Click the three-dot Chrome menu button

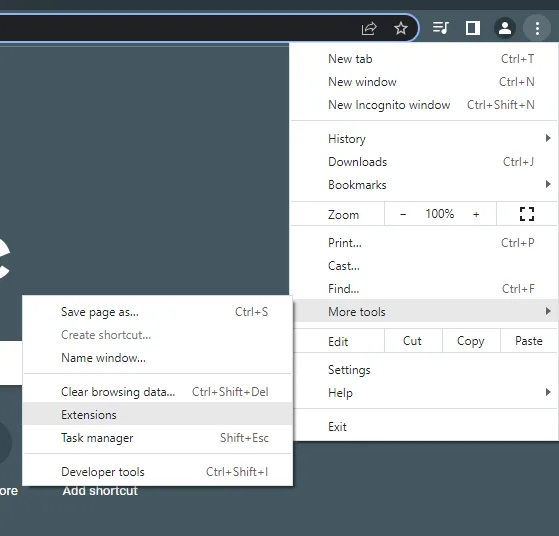tap(537, 28)
